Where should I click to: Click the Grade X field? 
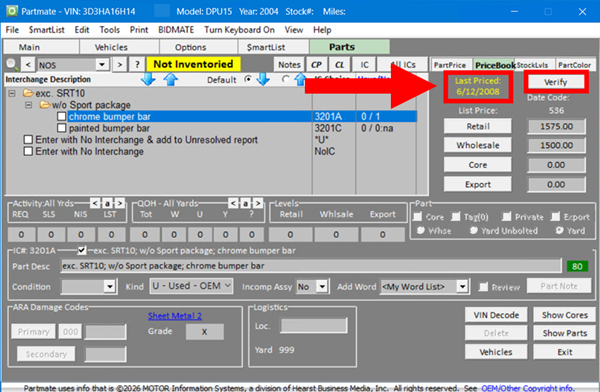204,332
